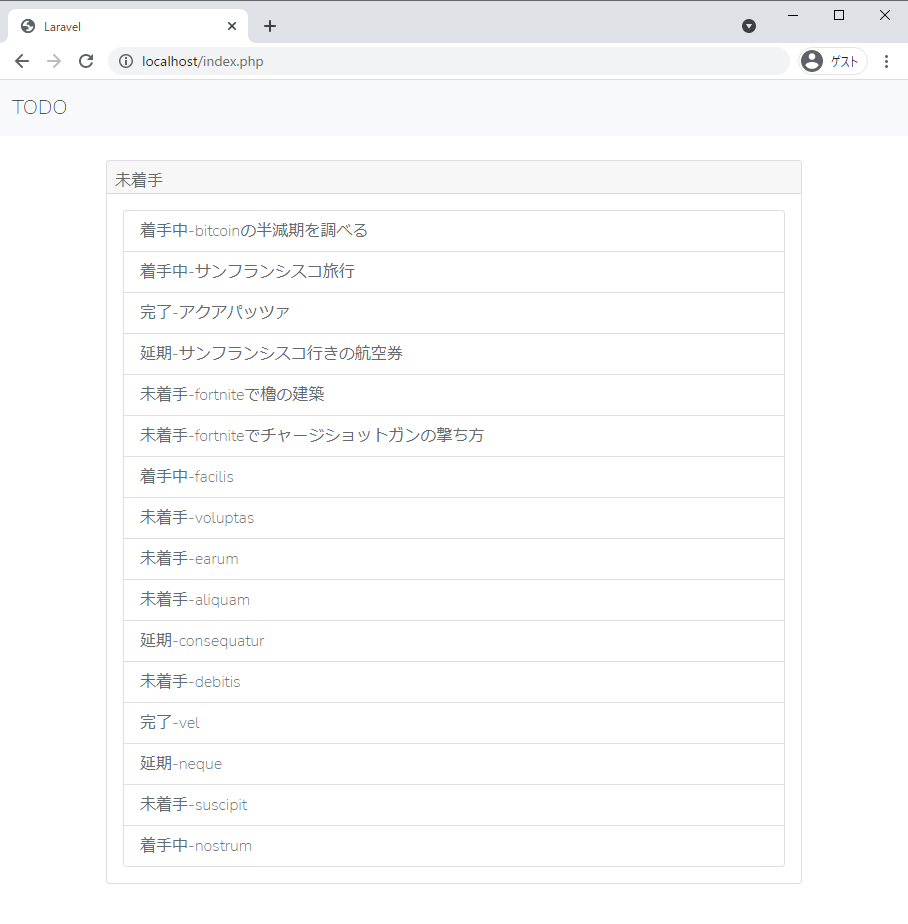Click the new tab plus icon
908x924 pixels.
coord(269,26)
